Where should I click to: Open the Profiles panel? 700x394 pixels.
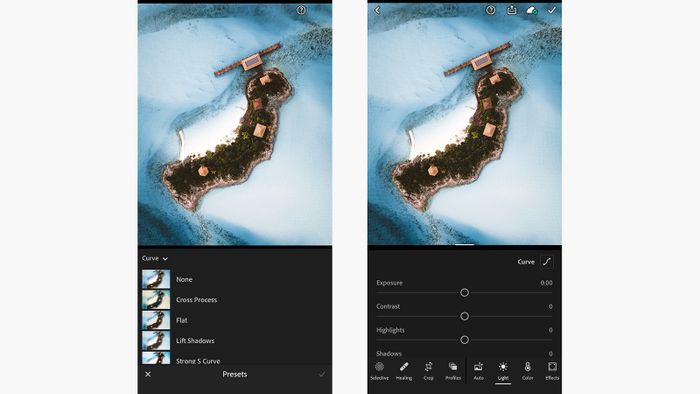point(453,371)
